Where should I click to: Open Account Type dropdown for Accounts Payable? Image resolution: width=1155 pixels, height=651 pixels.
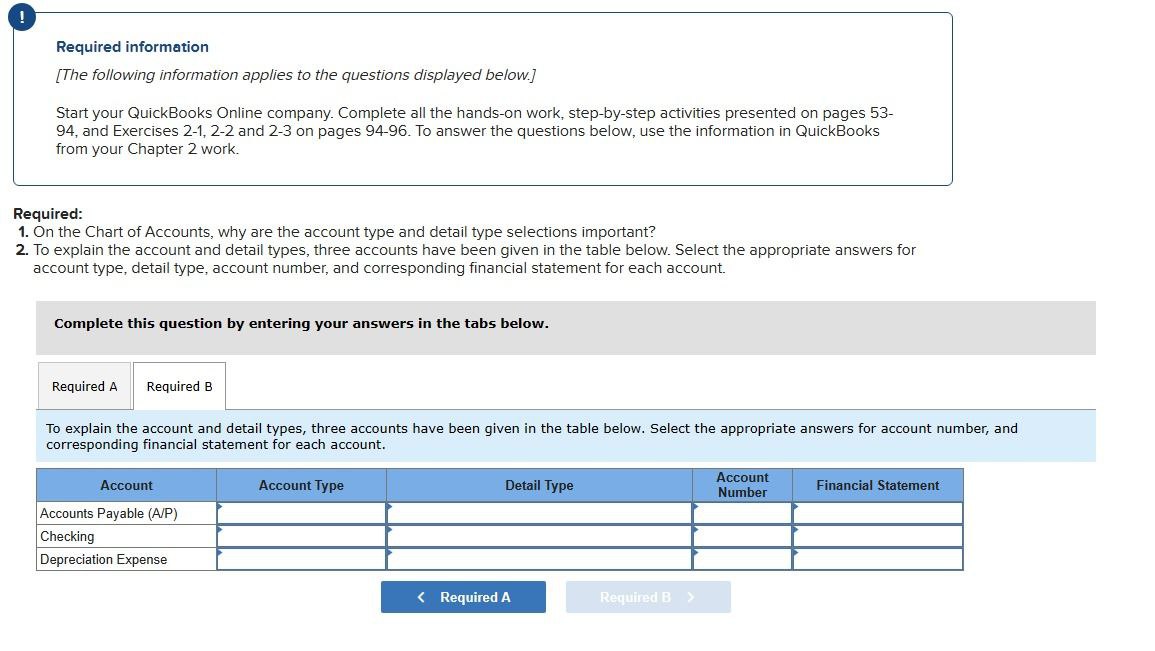[301, 513]
